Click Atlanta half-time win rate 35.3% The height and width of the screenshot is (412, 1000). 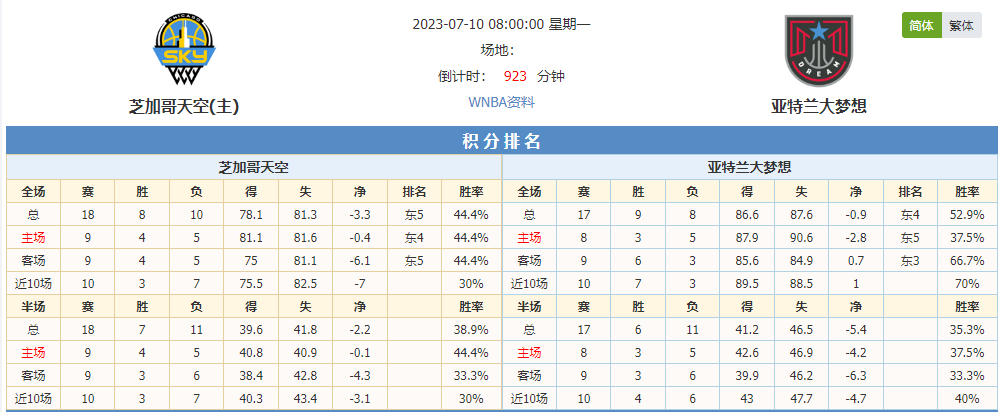pyautogui.click(x=967, y=330)
